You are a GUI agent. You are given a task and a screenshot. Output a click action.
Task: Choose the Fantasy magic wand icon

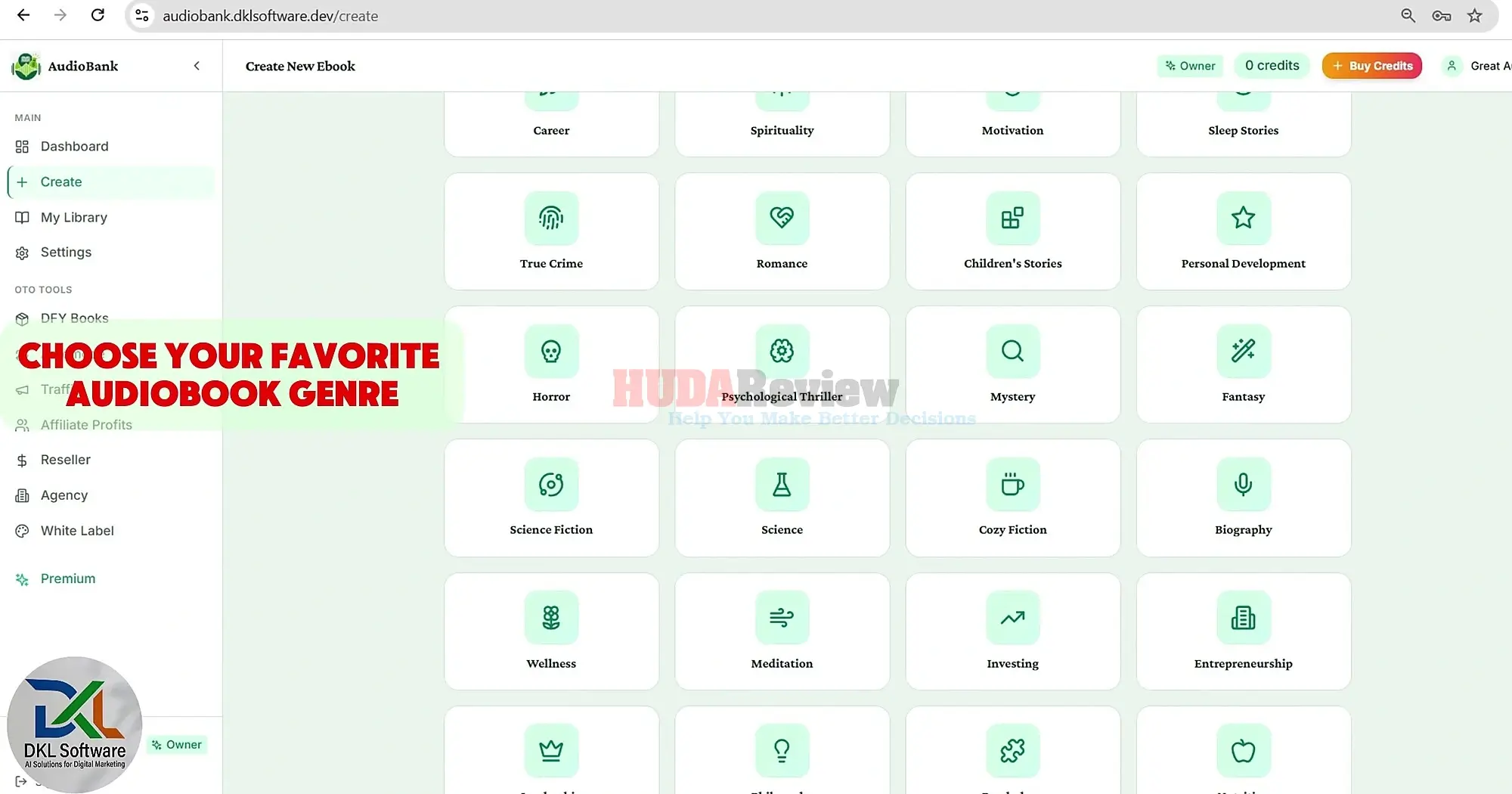[x=1243, y=352]
